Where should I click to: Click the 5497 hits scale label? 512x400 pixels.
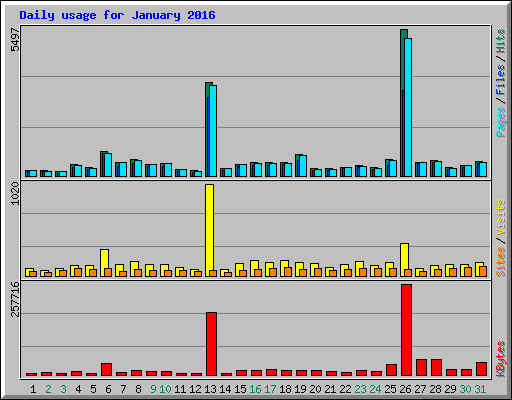coord(15,40)
